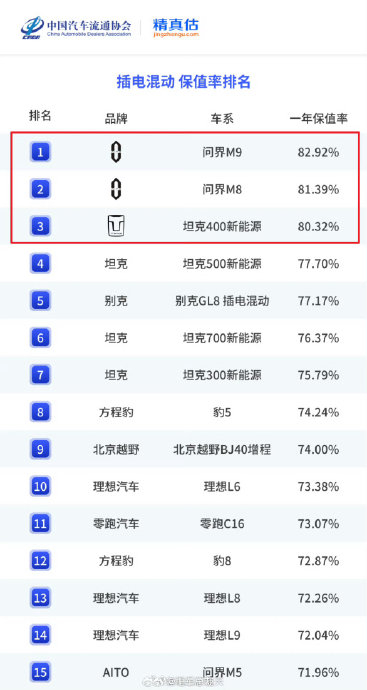Click the rank 5 blue badge
Viewport: 367px width, 690px height.
click(40, 301)
